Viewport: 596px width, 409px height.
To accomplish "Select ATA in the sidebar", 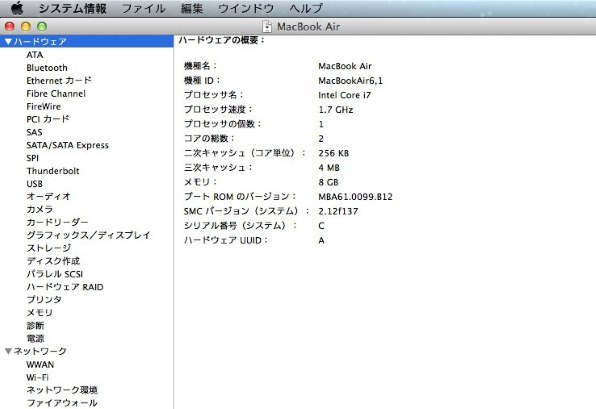I will 35,55.
